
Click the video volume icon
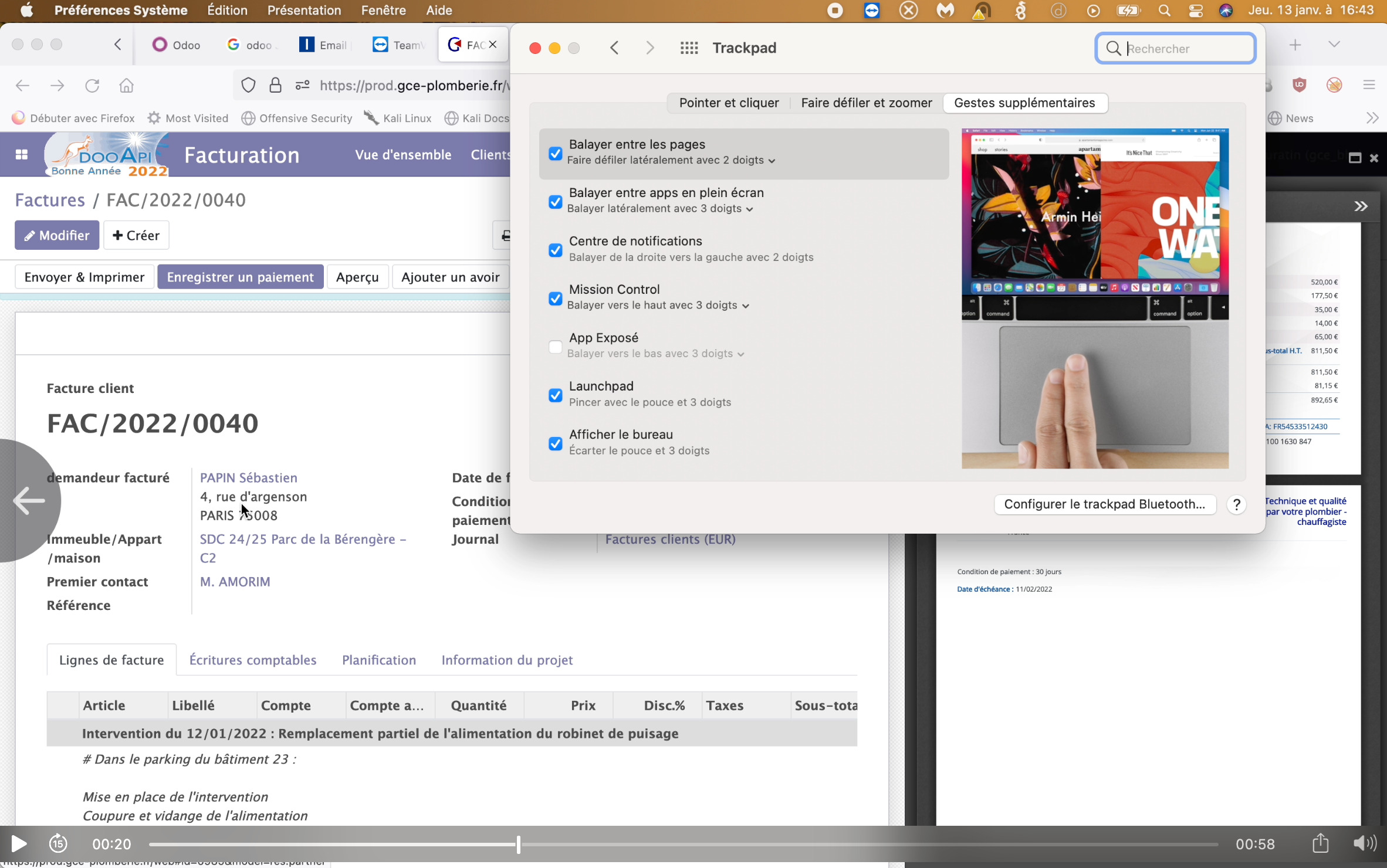[x=1365, y=843]
